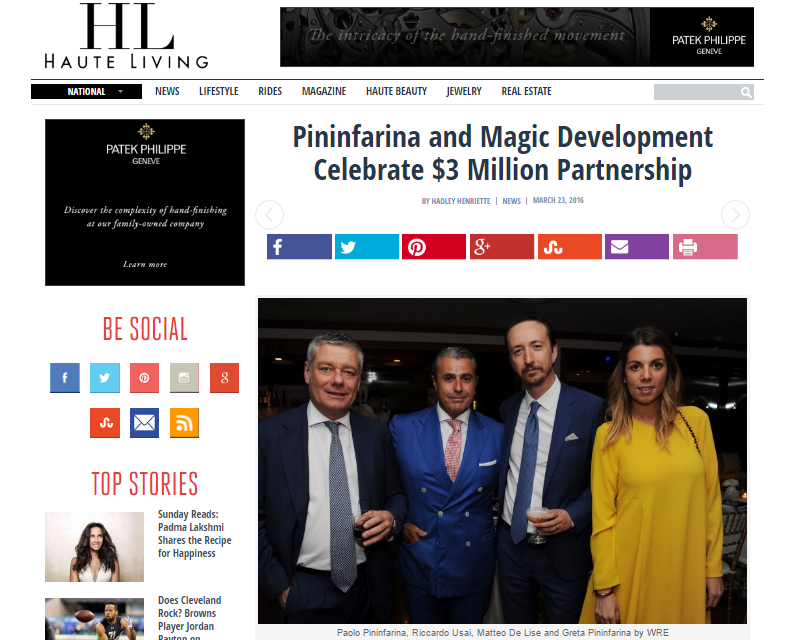Click into the search input field

click(x=696, y=92)
